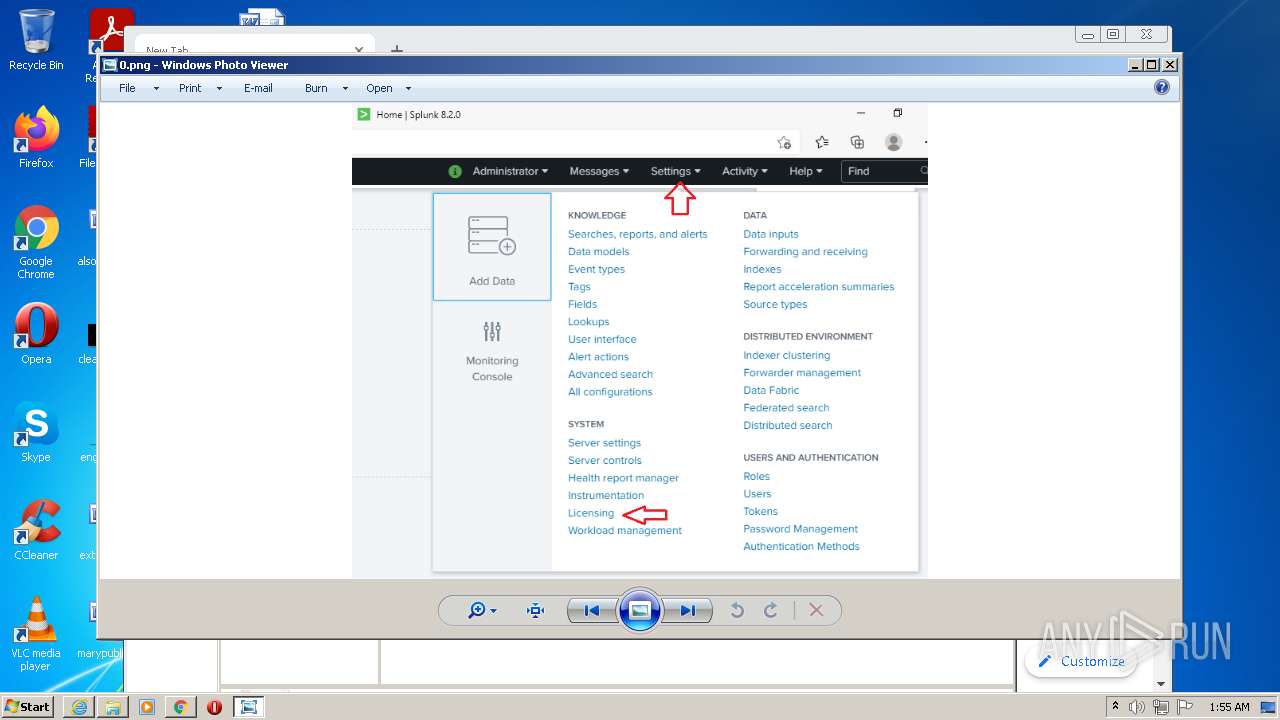
Task: Click the Actual size fit-to-window icon
Action: pos(535,610)
